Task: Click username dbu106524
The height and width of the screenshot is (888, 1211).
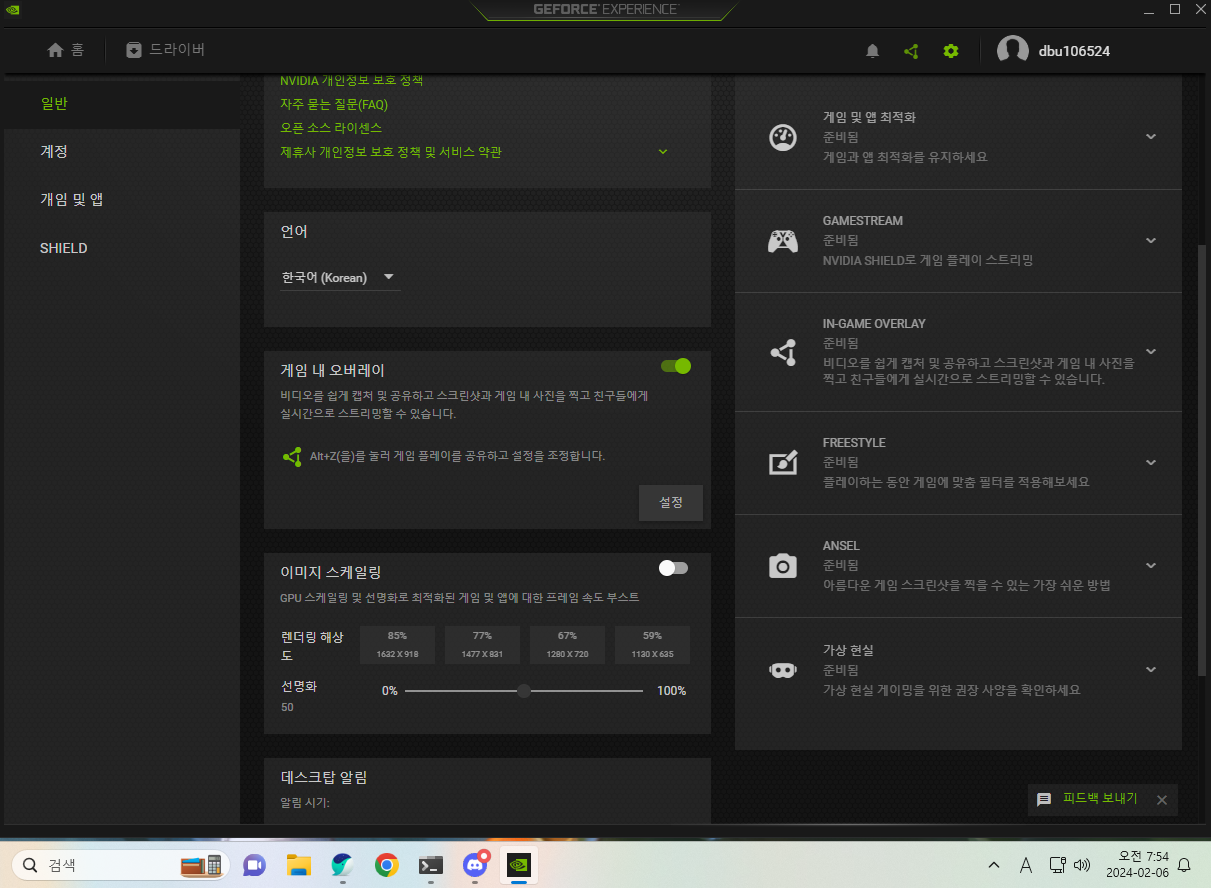Action: click(x=1072, y=51)
